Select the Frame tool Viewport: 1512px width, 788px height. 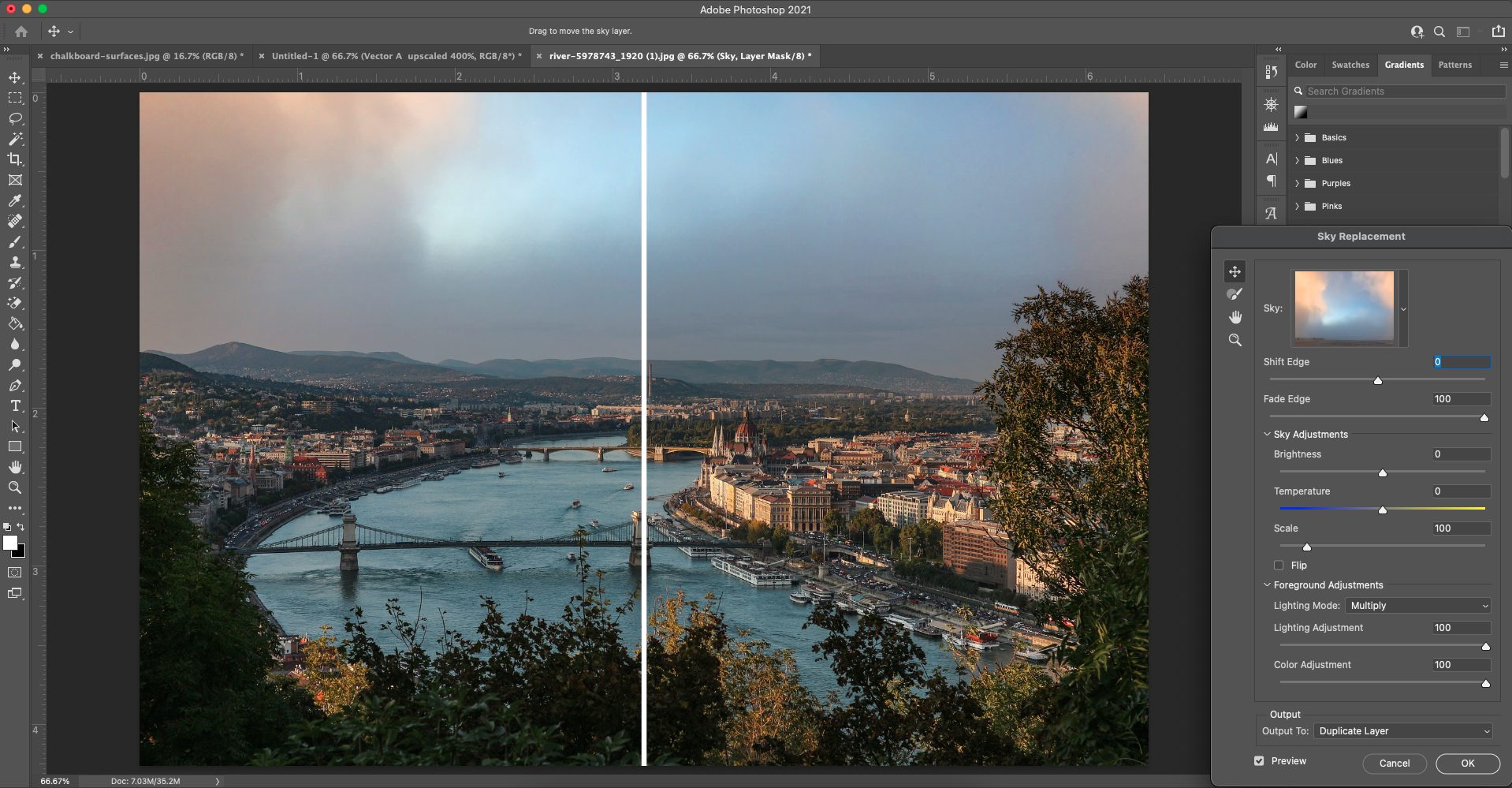pyautogui.click(x=15, y=180)
